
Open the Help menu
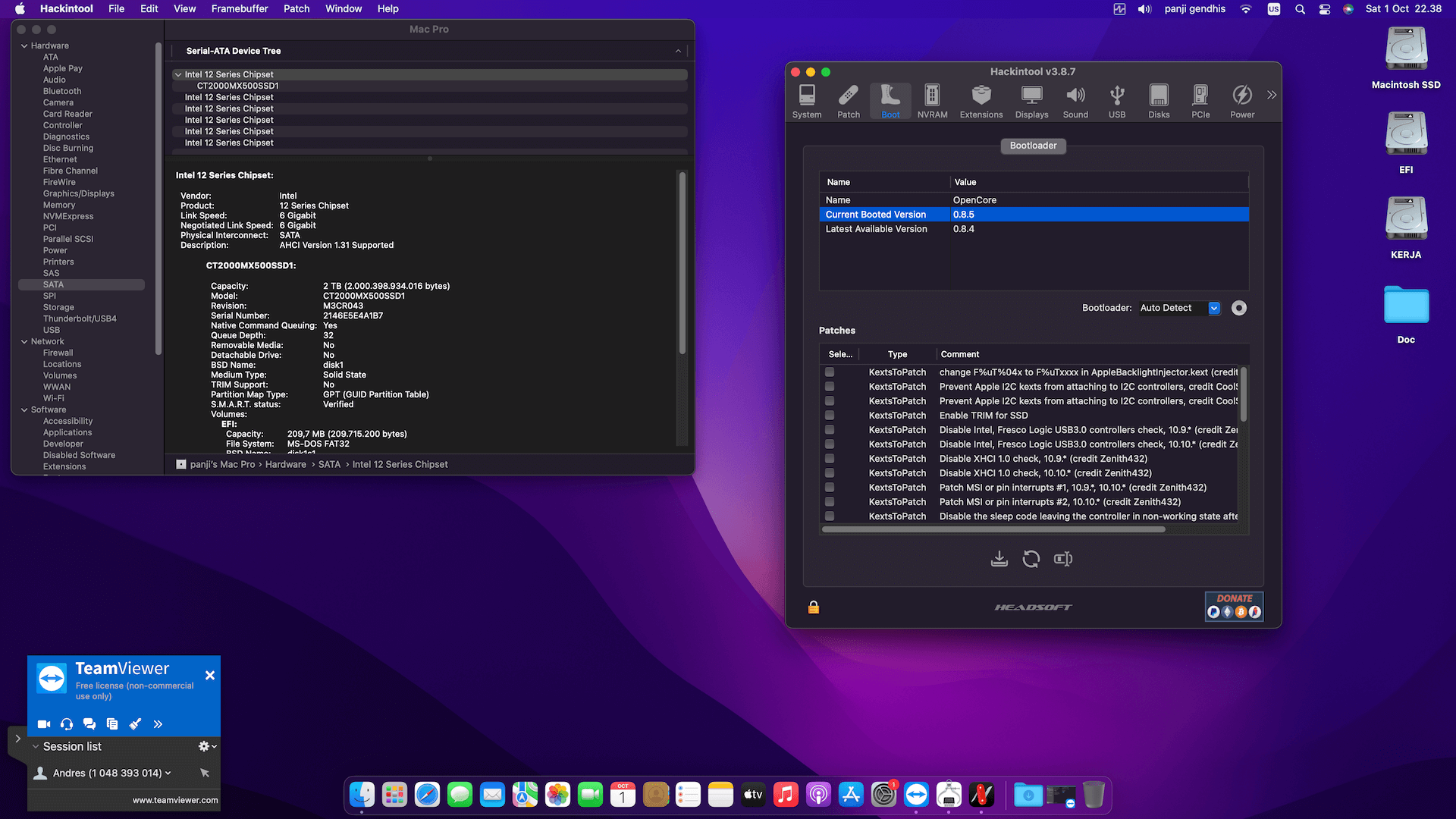[x=388, y=8]
